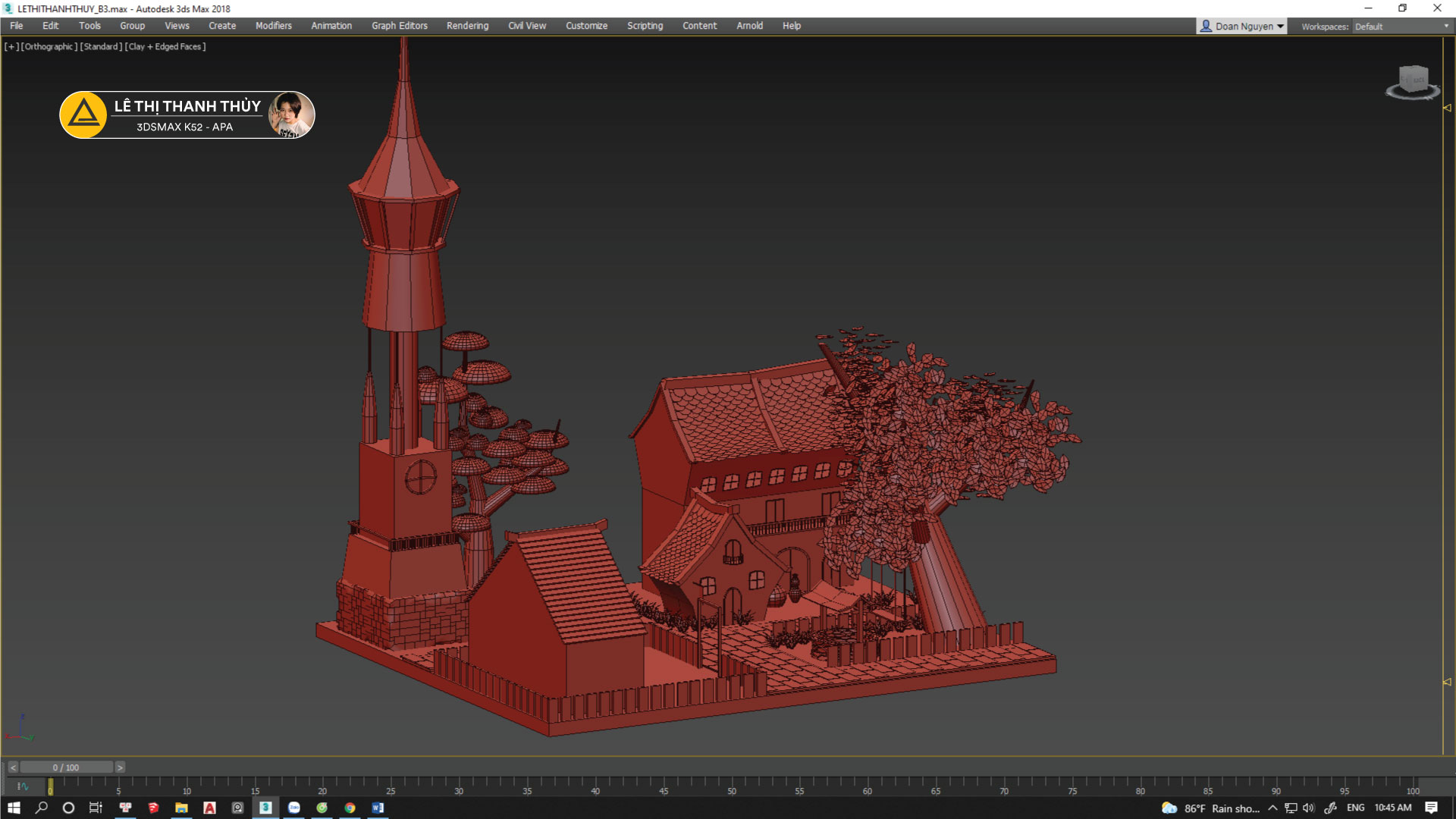1456x819 pixels.
Task: Open Microsoft Word from the taskbar
Action: pyautogui.click(x=378, y=808)
